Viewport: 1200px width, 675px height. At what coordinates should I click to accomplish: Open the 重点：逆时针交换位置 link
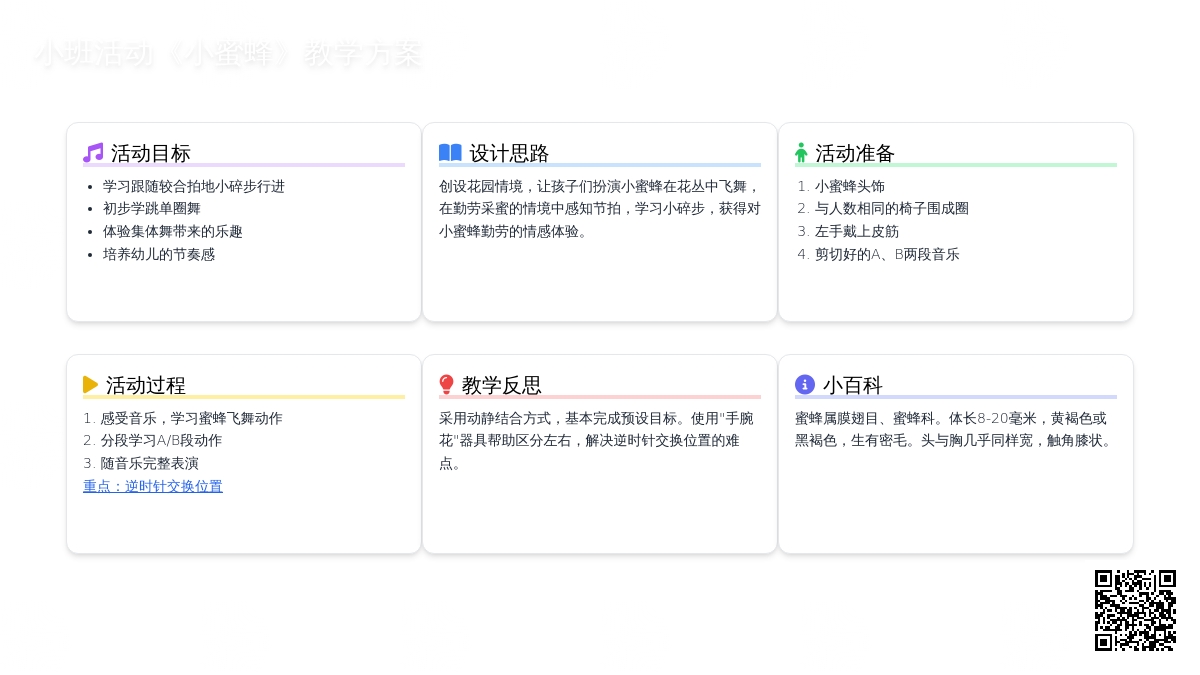tap(153, 486)
